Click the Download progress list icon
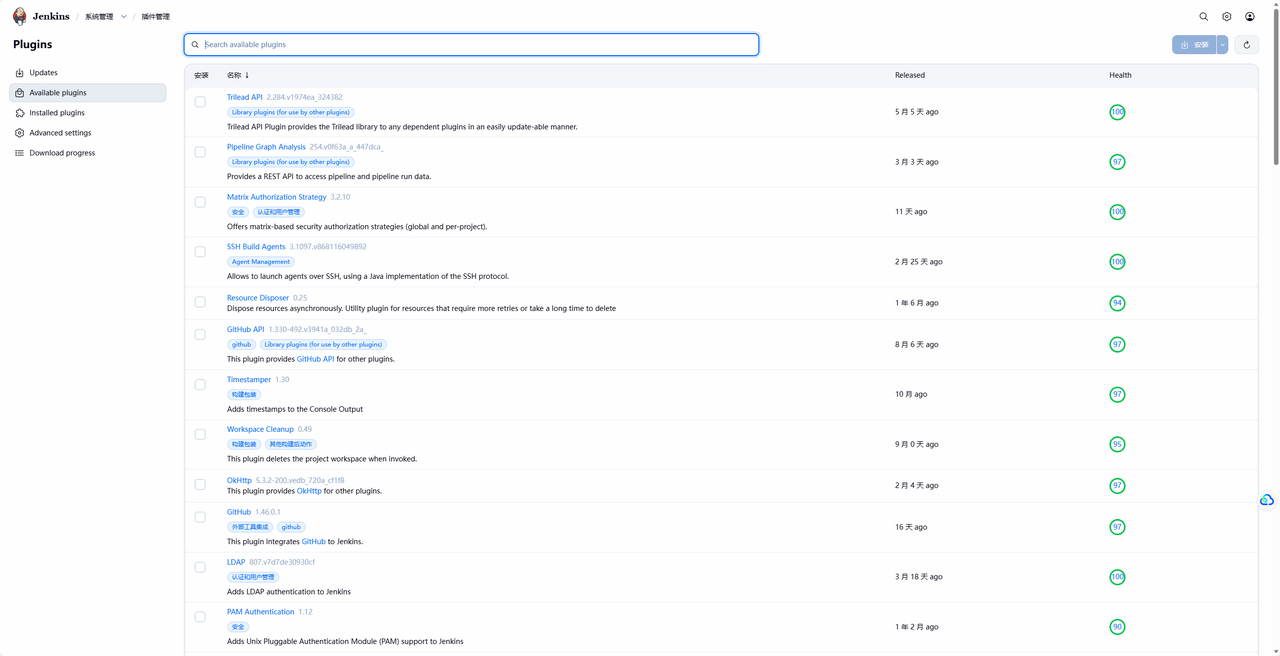 click(19, 153)
